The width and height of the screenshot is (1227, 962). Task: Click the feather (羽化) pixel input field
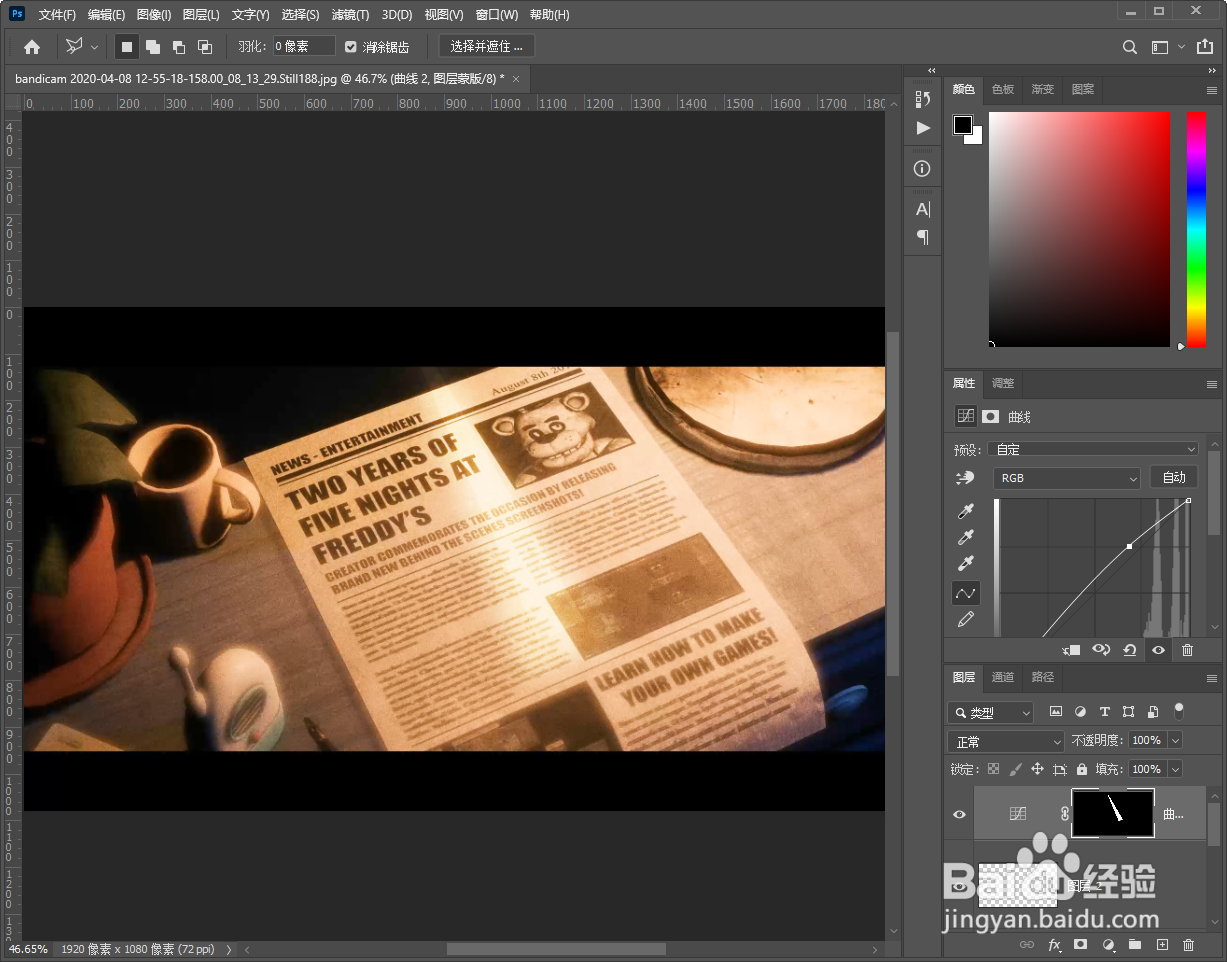[304, 46]
